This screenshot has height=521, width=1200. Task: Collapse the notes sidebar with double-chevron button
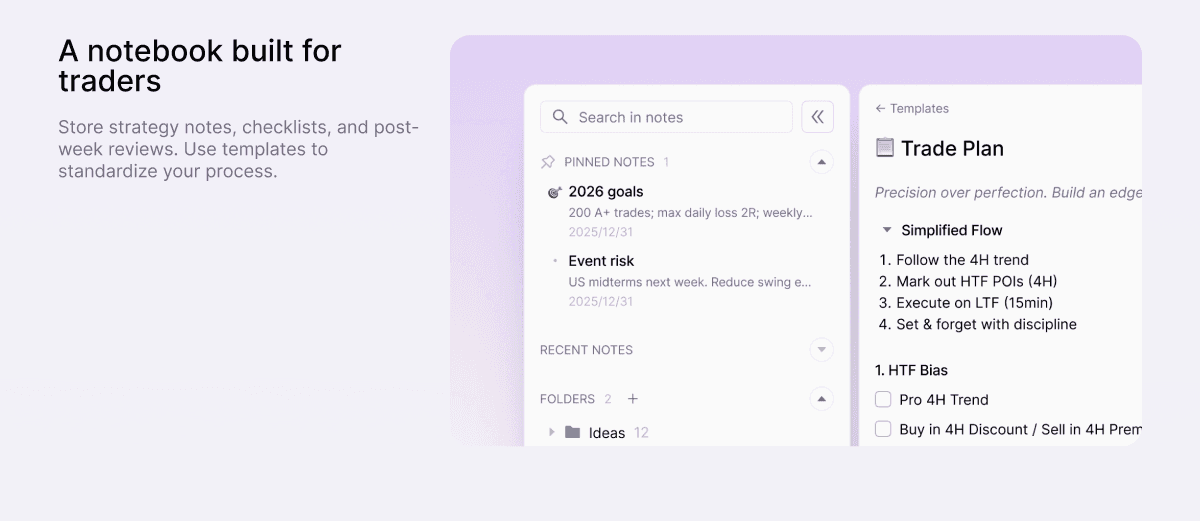[x=817, y=117]
